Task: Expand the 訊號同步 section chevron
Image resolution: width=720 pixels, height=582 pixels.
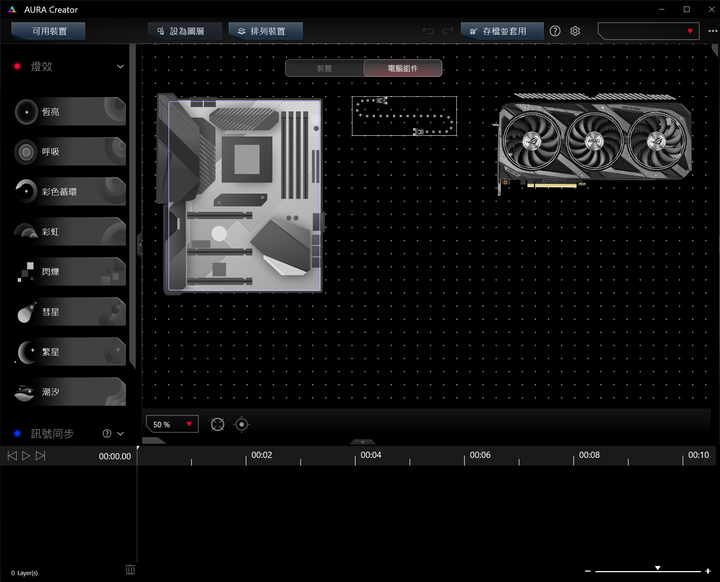Action: [120, 433]
